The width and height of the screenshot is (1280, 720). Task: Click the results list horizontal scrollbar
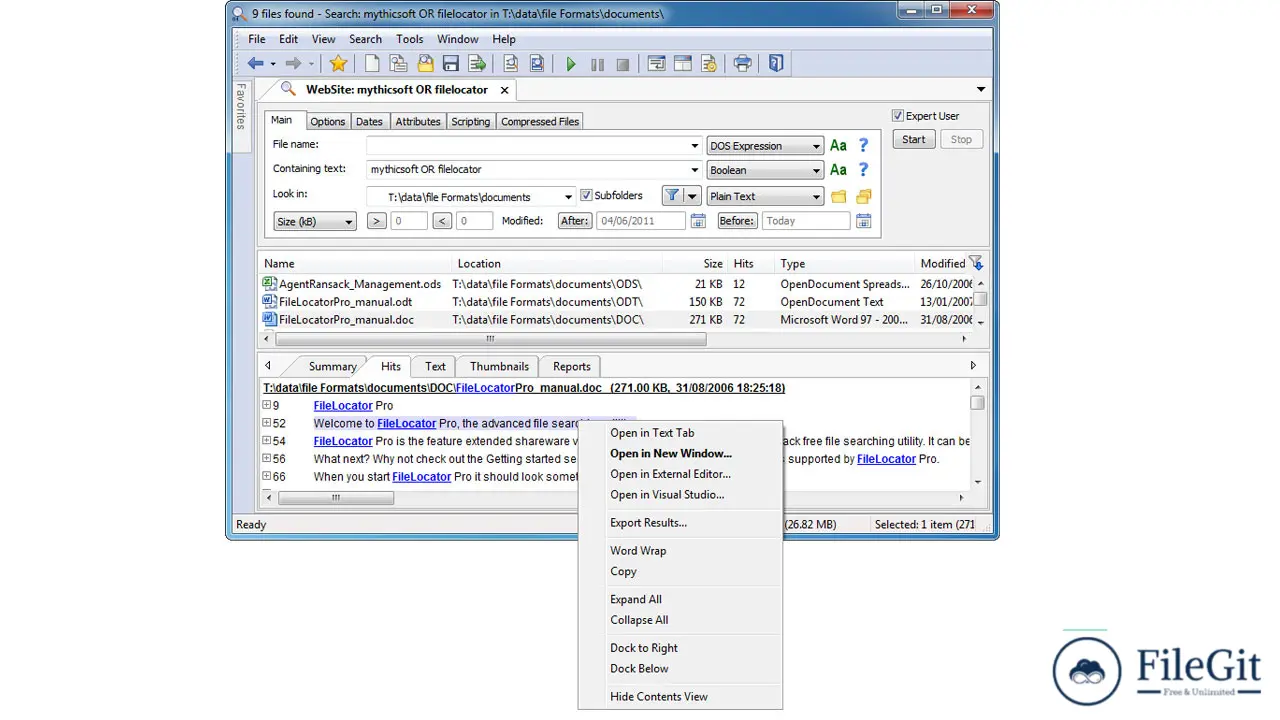[x=490, y=339]
